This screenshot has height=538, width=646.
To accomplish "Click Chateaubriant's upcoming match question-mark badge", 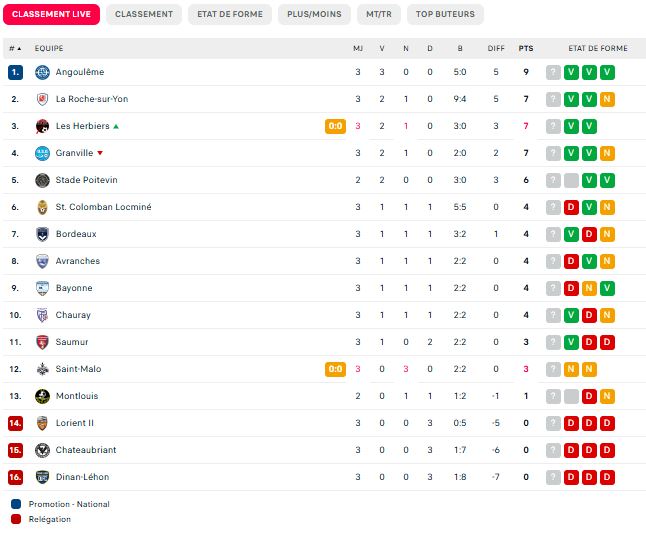I will pos(553,450).
